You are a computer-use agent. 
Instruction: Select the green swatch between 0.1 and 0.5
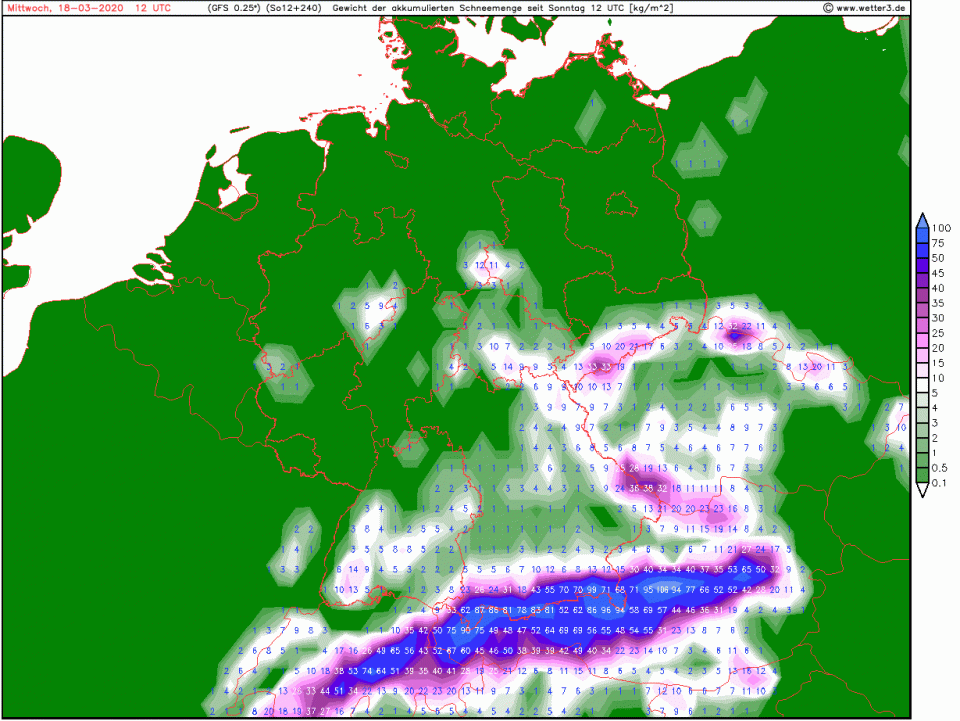921,476
